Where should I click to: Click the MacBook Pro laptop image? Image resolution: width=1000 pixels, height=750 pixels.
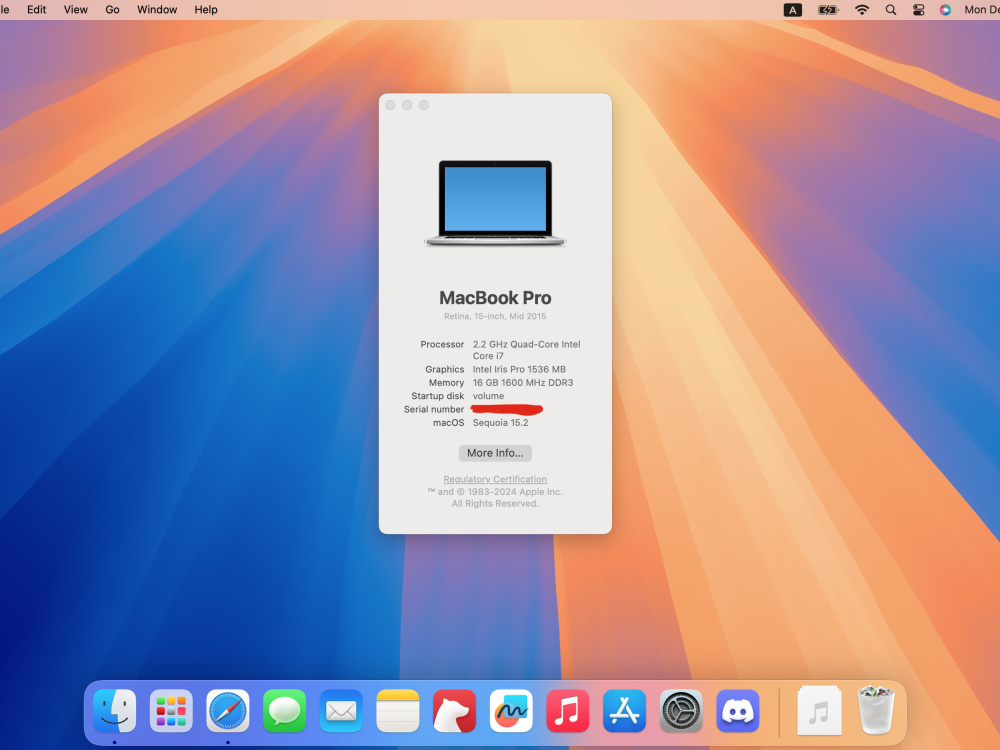point(495,203)
